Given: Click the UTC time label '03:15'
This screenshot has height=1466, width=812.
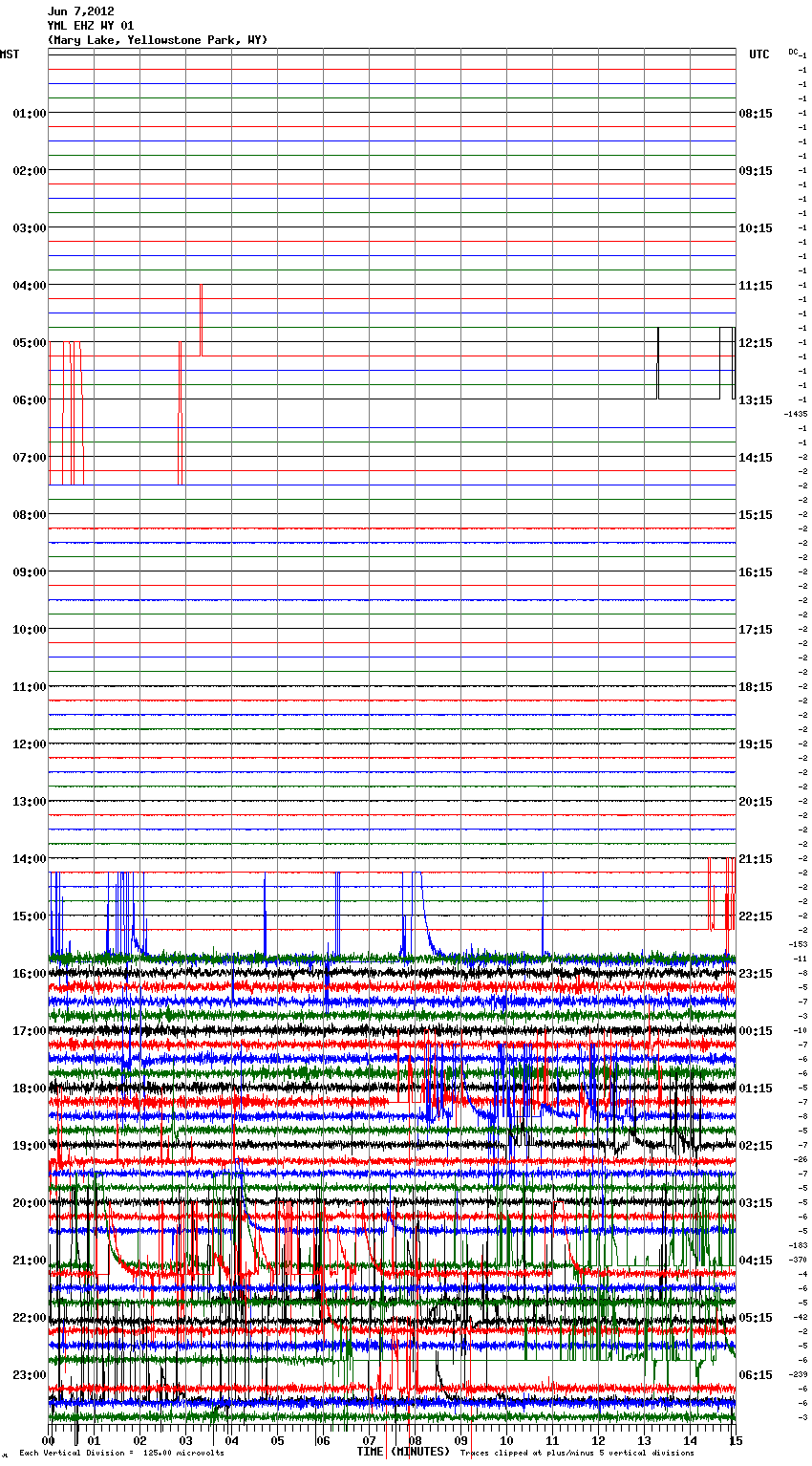Looking at the screenshot, I should (756, 1203).
